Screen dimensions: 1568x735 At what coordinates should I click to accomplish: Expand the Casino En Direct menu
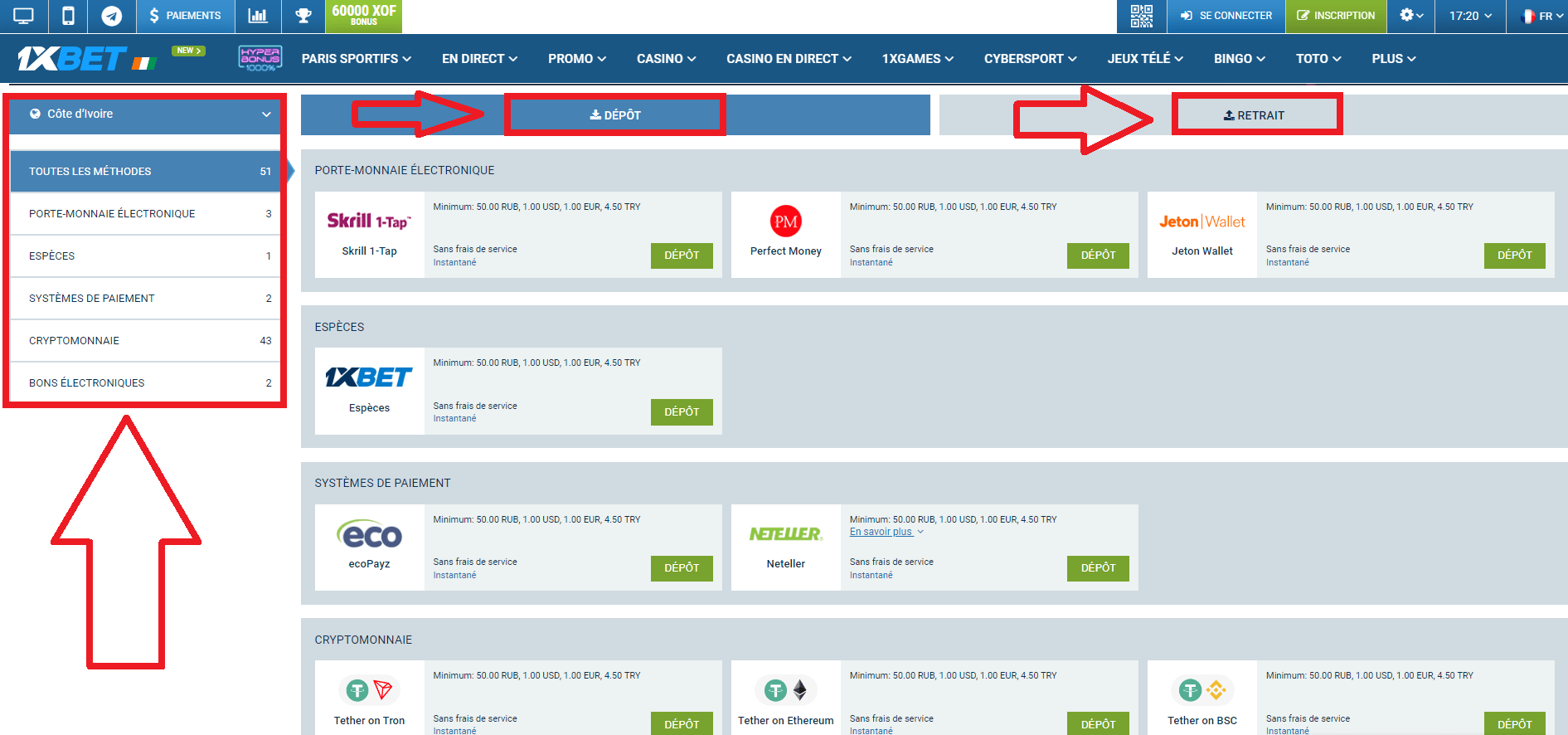pyautogui.click(x=789, y=59)
